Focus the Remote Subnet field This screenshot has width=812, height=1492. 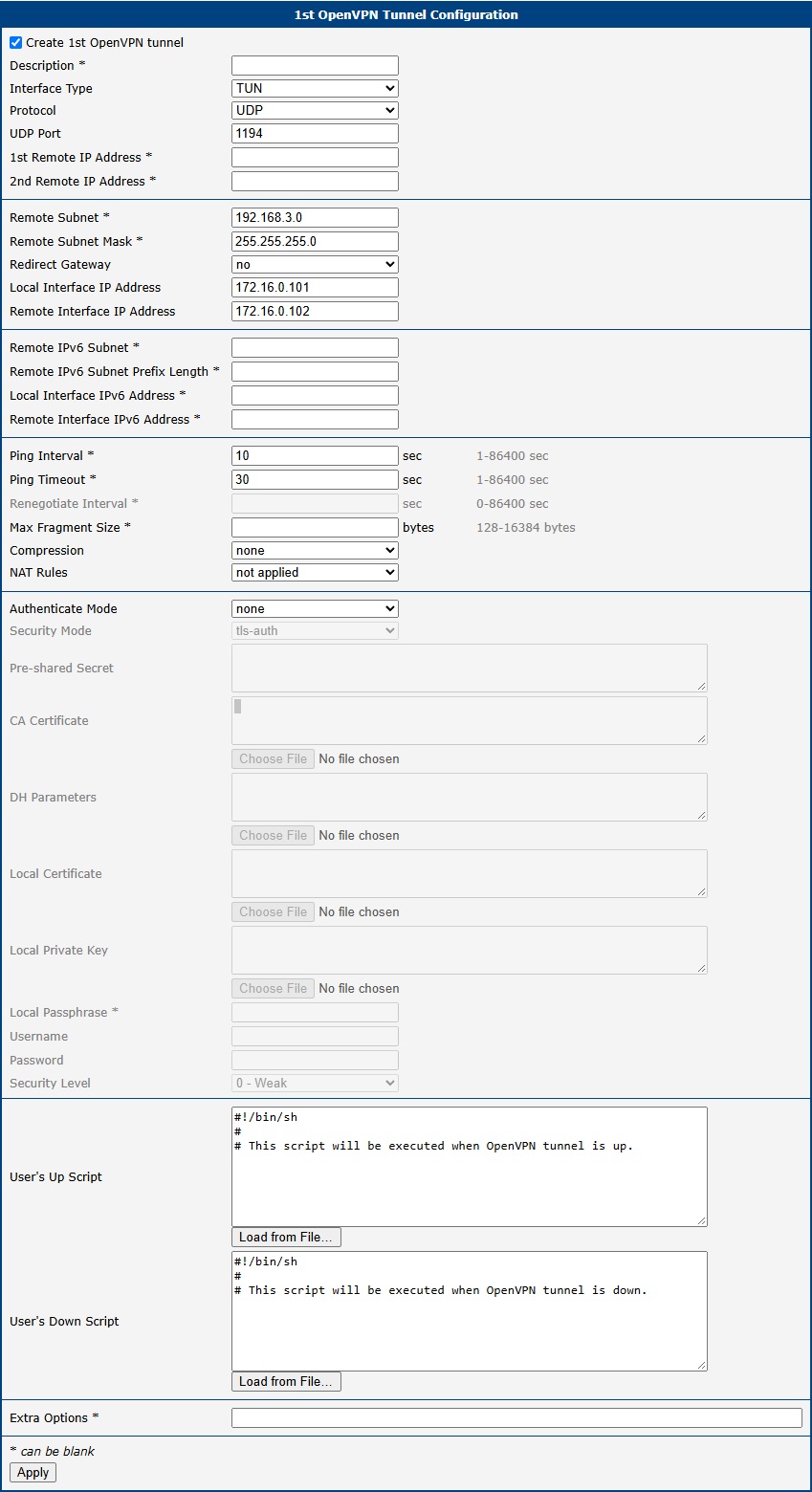(315, 217)
